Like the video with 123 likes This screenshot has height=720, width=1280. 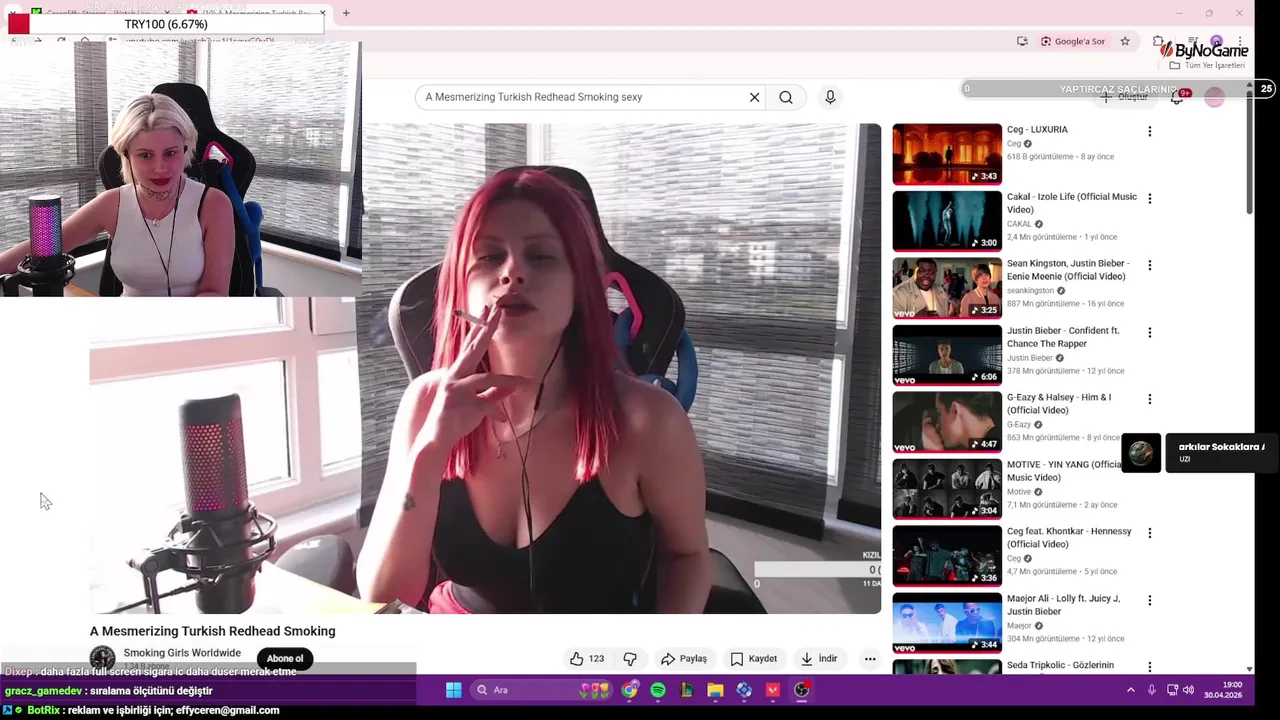tap(587, 659)
